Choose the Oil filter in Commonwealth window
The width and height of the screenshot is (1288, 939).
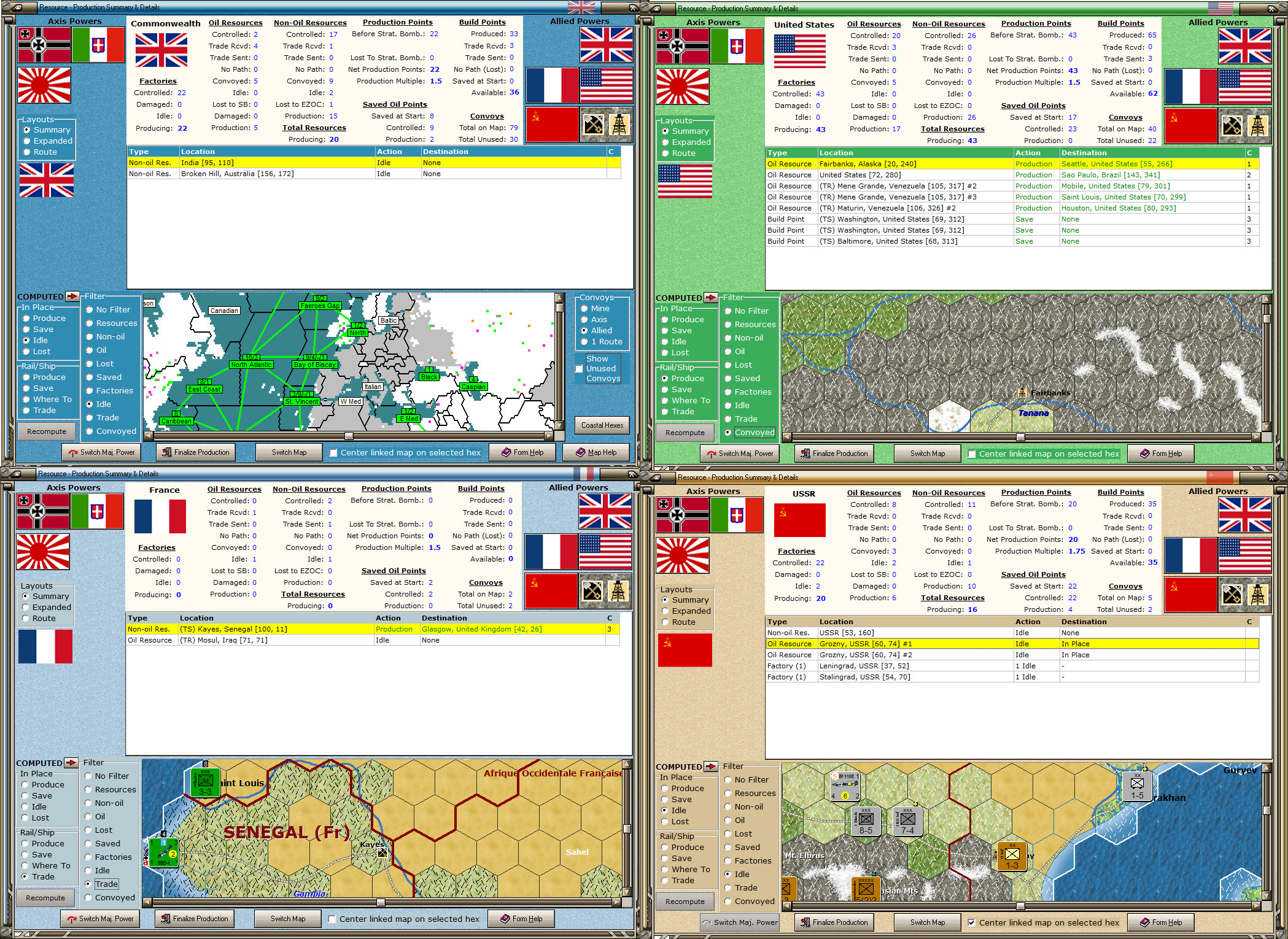coord(96,350)
